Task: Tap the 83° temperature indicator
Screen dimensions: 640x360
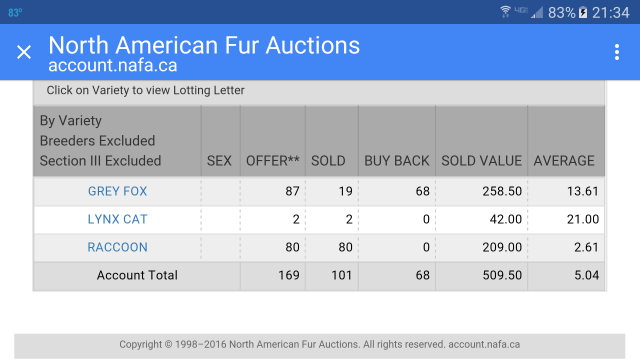Action: [15, 13]
